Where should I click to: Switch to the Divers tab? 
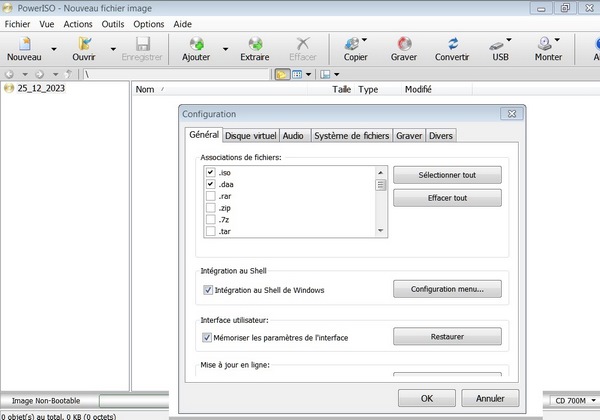441,136
